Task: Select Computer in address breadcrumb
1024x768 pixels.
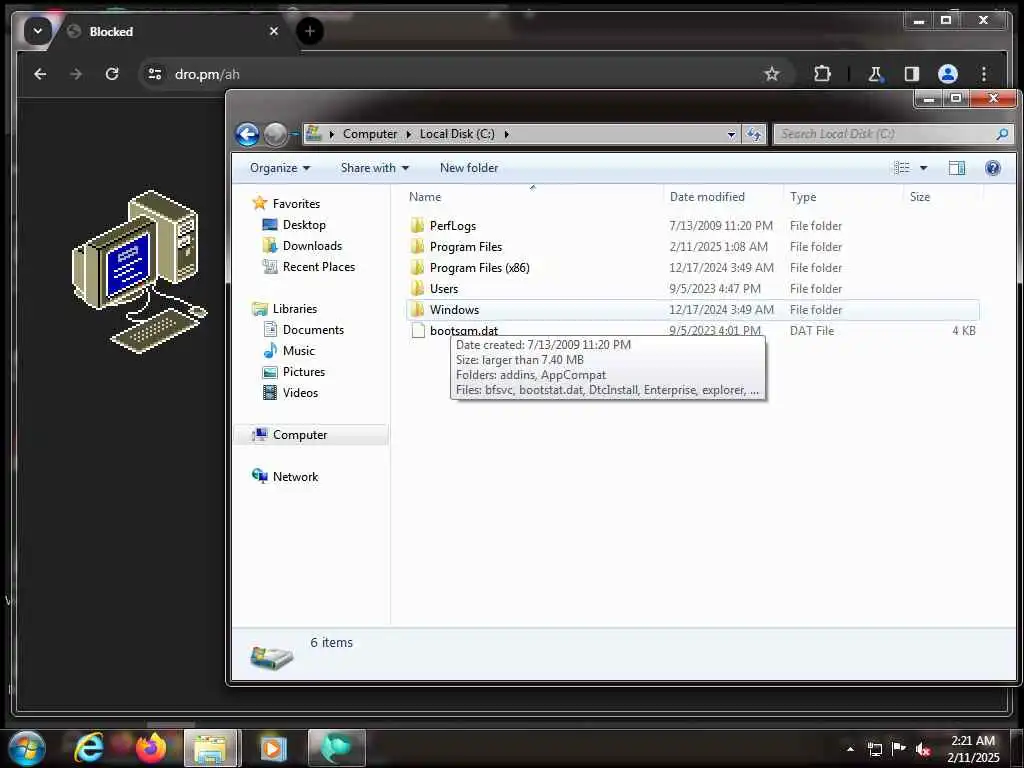Action: pyautogui.click(x=370, y=134)
